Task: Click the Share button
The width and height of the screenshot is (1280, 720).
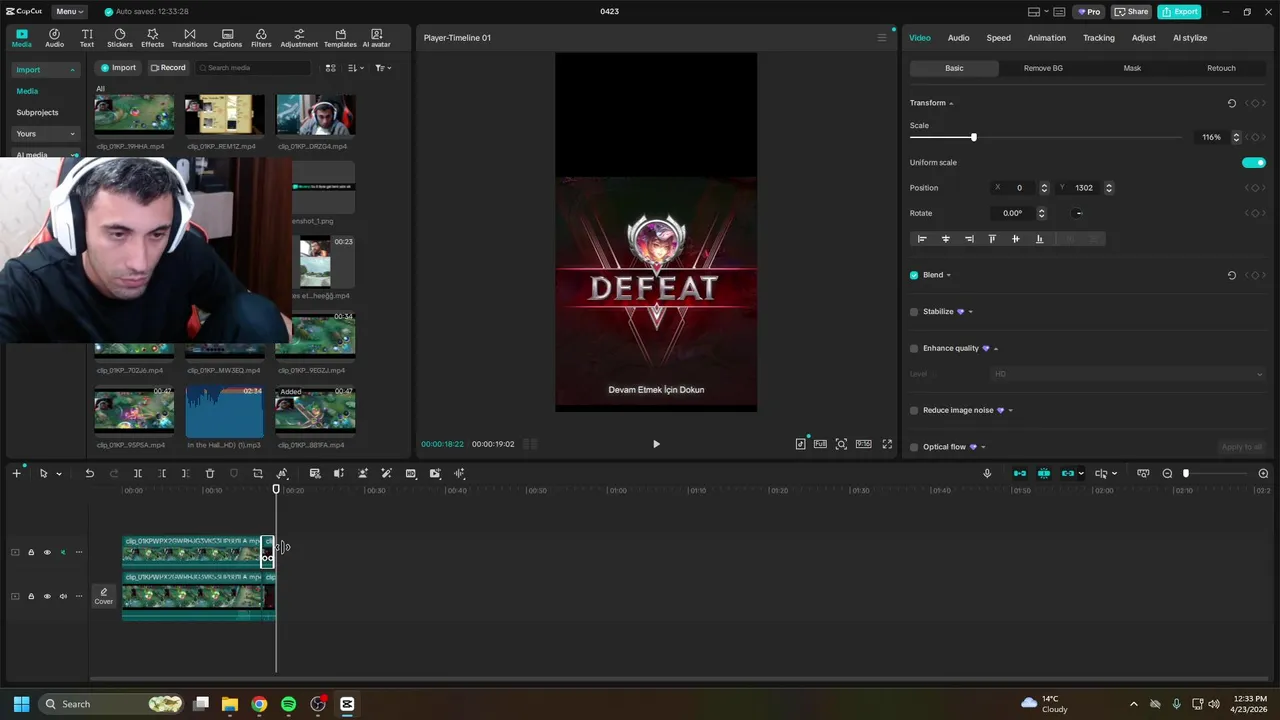Action: click(1131, 12)
